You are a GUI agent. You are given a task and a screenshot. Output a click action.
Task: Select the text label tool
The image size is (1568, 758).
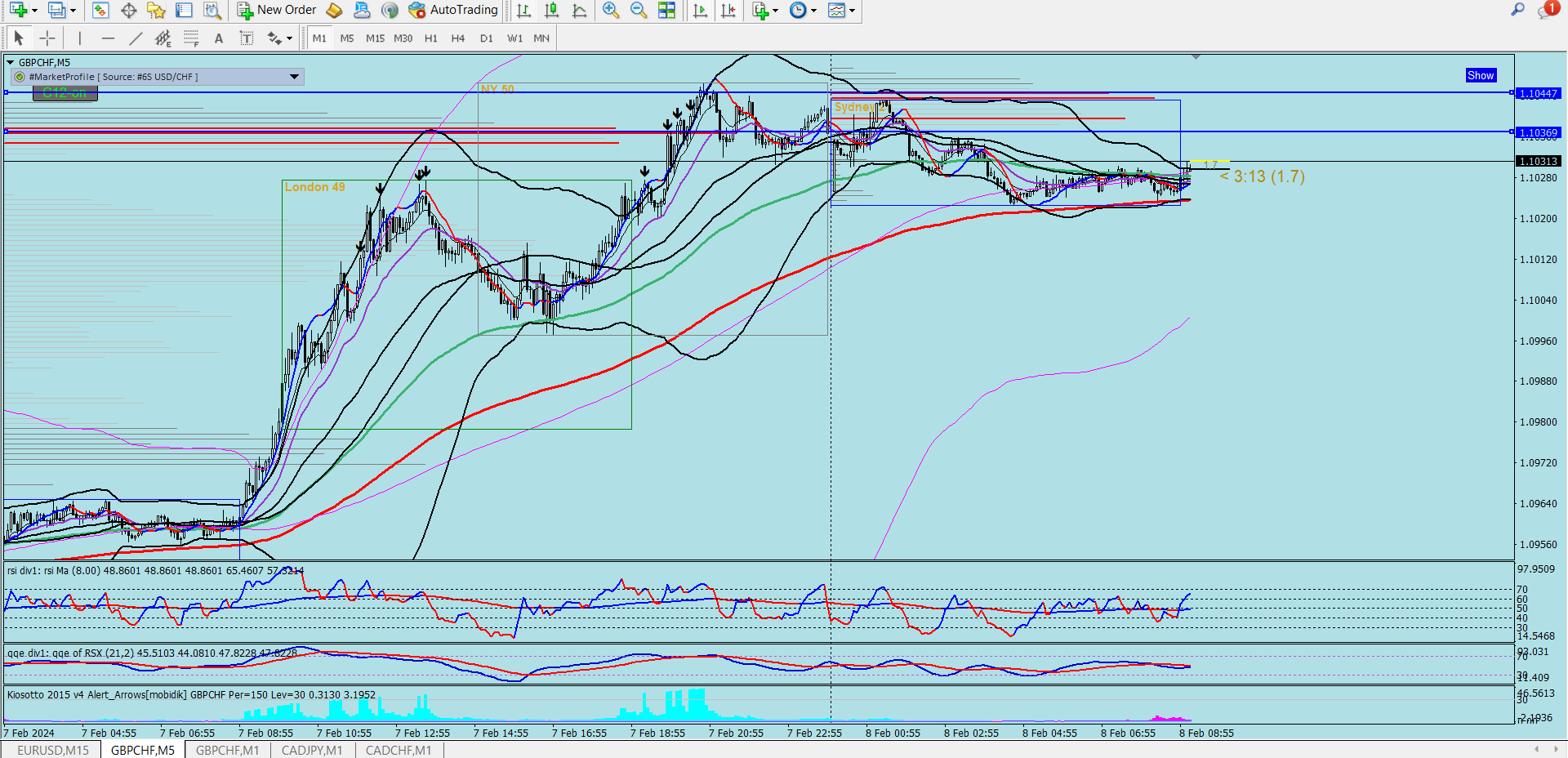(247, 38)
